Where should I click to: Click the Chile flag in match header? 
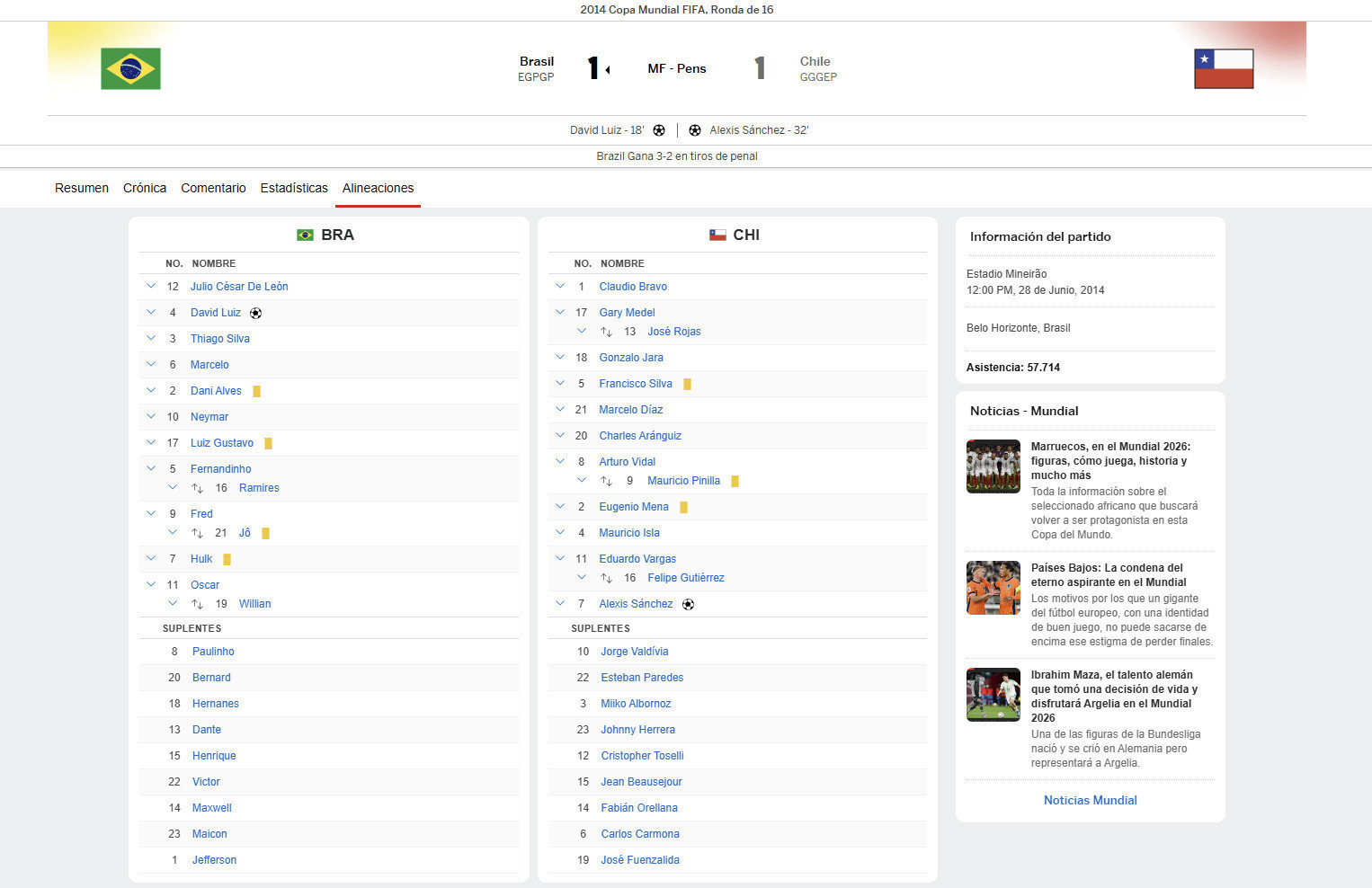[x=1224, y=68]
